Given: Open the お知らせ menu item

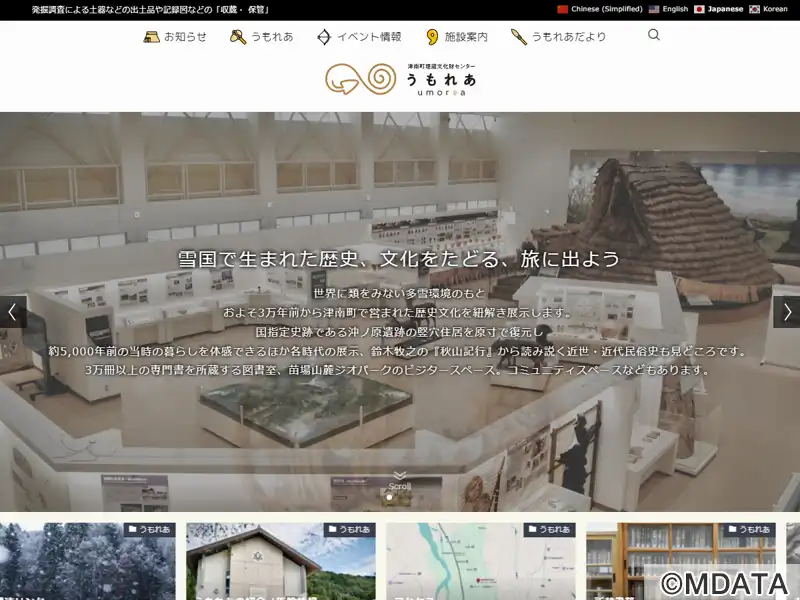Looking at the screenshot, I should pyautogui.click(x=185, y=37).
